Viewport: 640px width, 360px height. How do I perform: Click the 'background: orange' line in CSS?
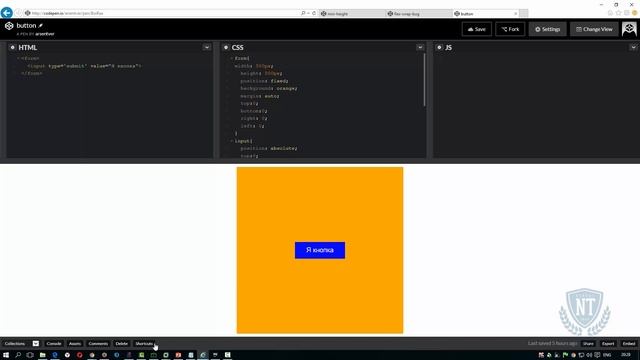pos(269,89)
